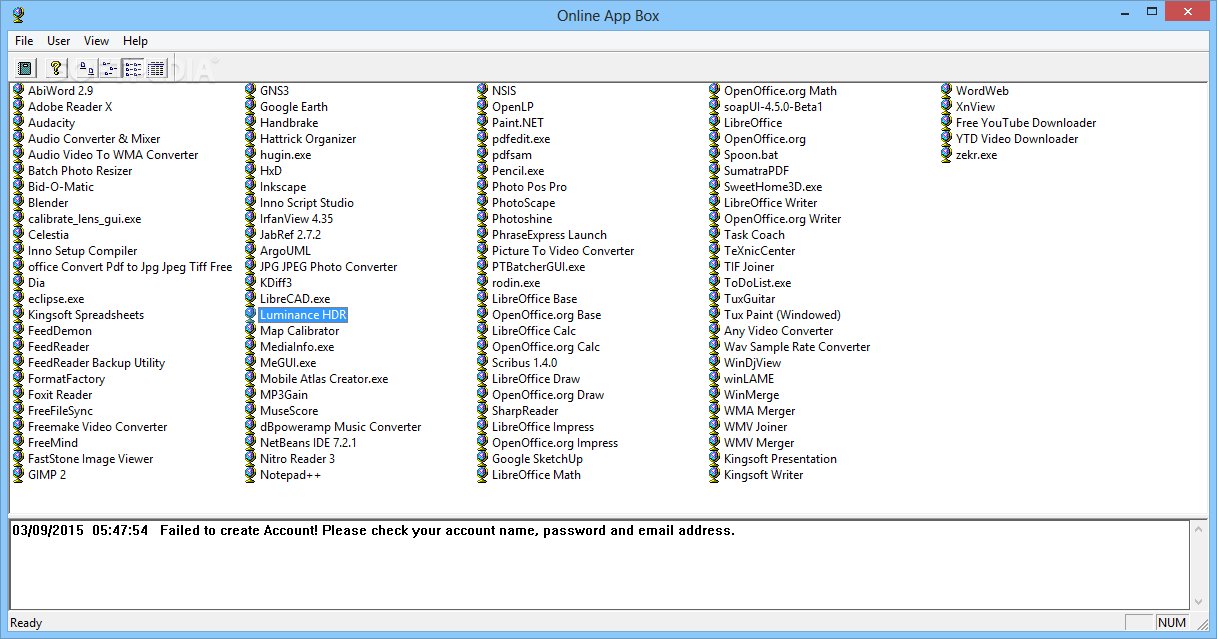Image resolution: width=1217 pixels, height=639 pixels.
Task: Click the icon next to TuxGuitar
Action: coord(714,299)
